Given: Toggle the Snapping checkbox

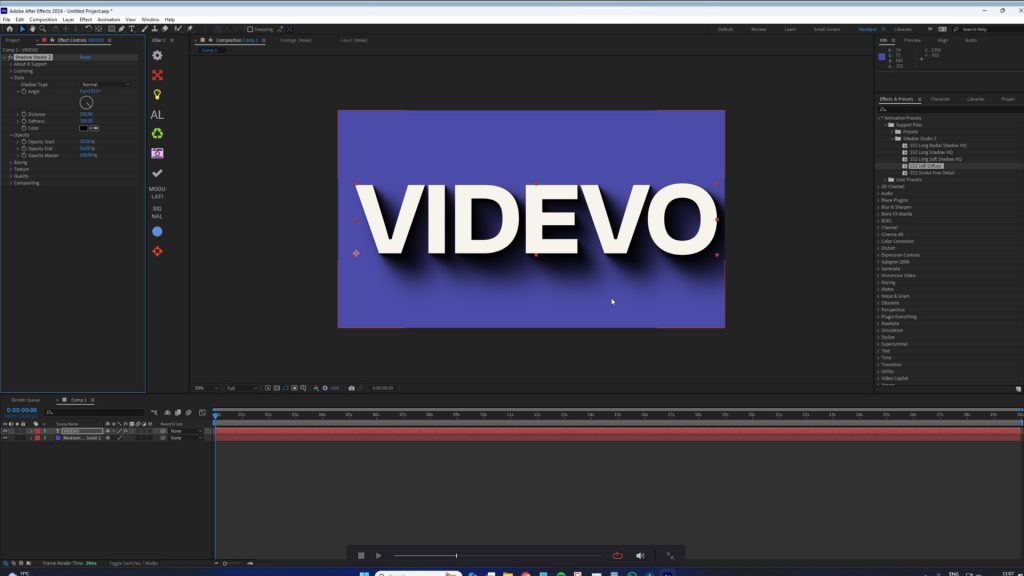Looking at the screenshot, I should (x=250, y=29).
